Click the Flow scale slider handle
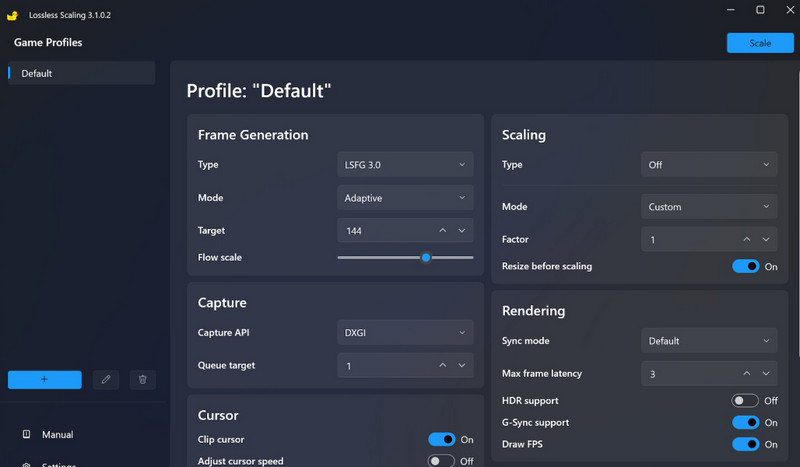Image resolution: width=800 pixels, height=467 pixels. (x=426, y=258)
